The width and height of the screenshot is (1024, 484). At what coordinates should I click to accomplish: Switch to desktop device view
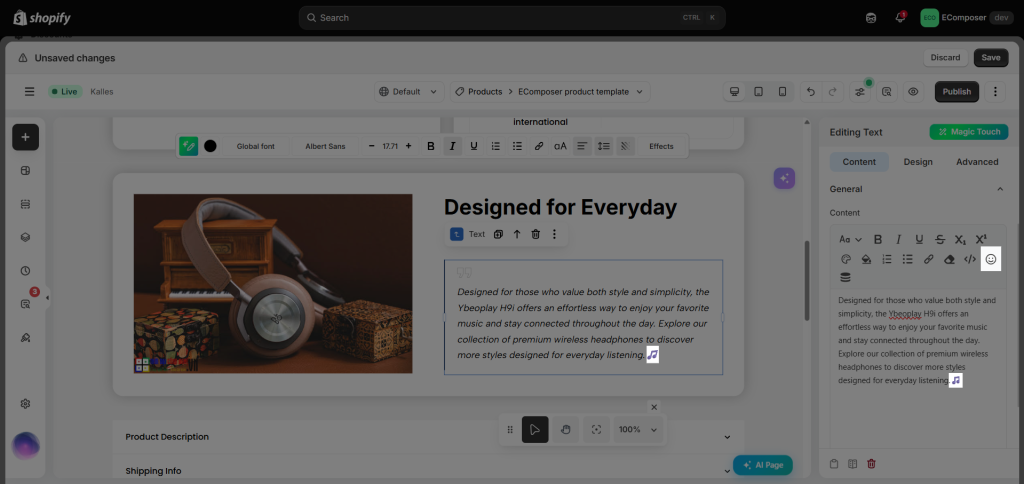point(735,91)
